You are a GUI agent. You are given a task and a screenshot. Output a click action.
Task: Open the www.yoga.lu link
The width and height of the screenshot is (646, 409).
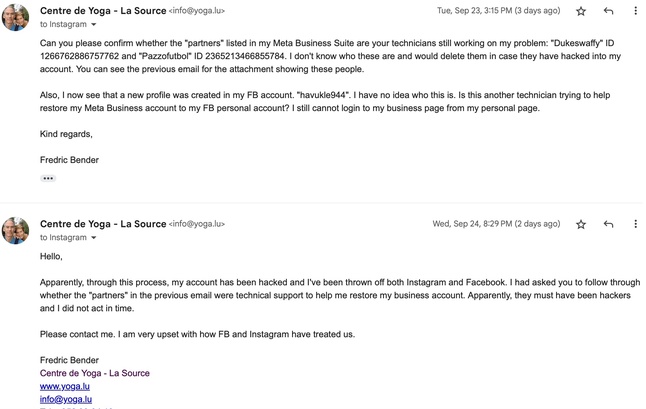[61, 386]
